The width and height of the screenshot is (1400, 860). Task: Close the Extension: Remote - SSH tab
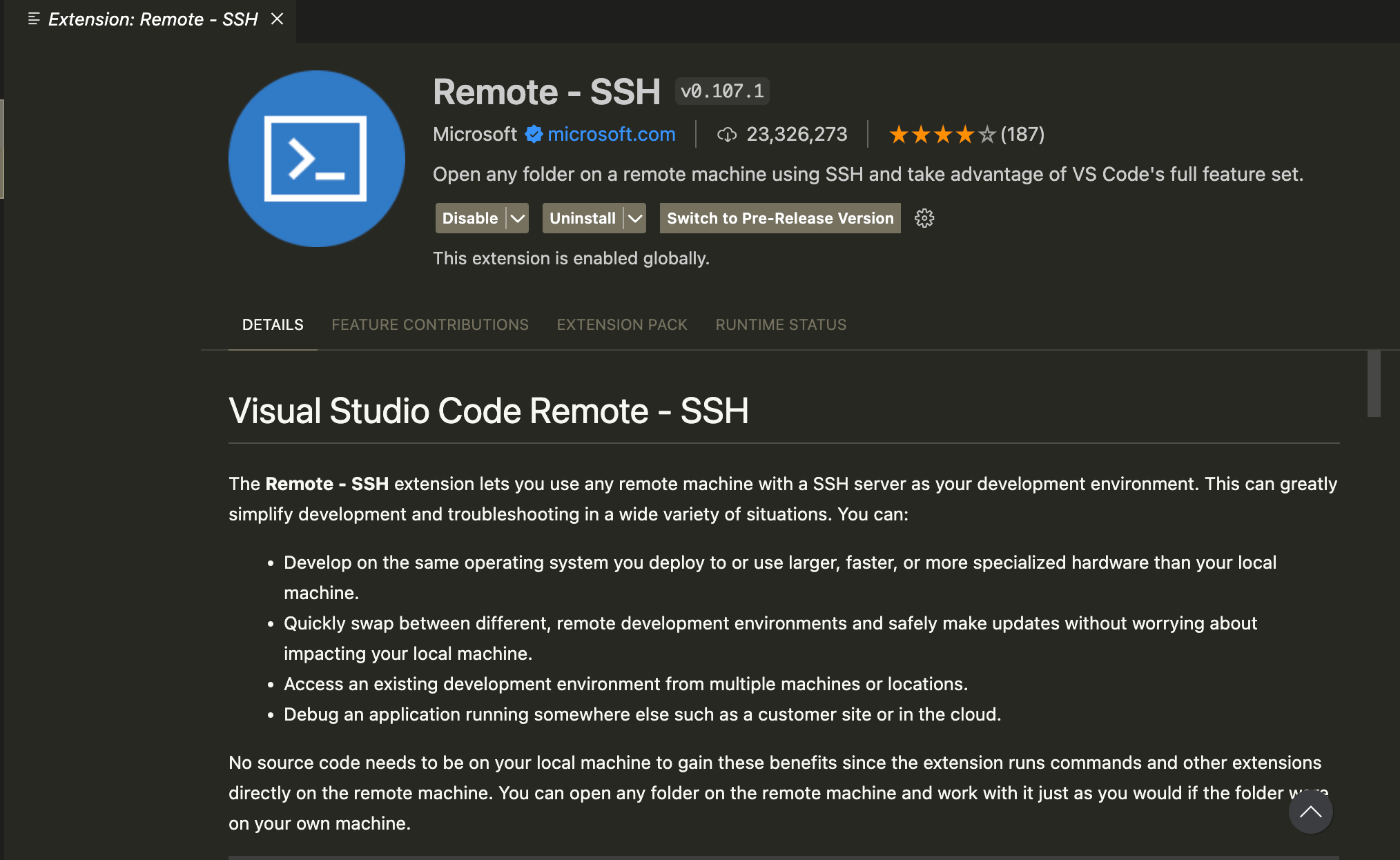(277, 19)
